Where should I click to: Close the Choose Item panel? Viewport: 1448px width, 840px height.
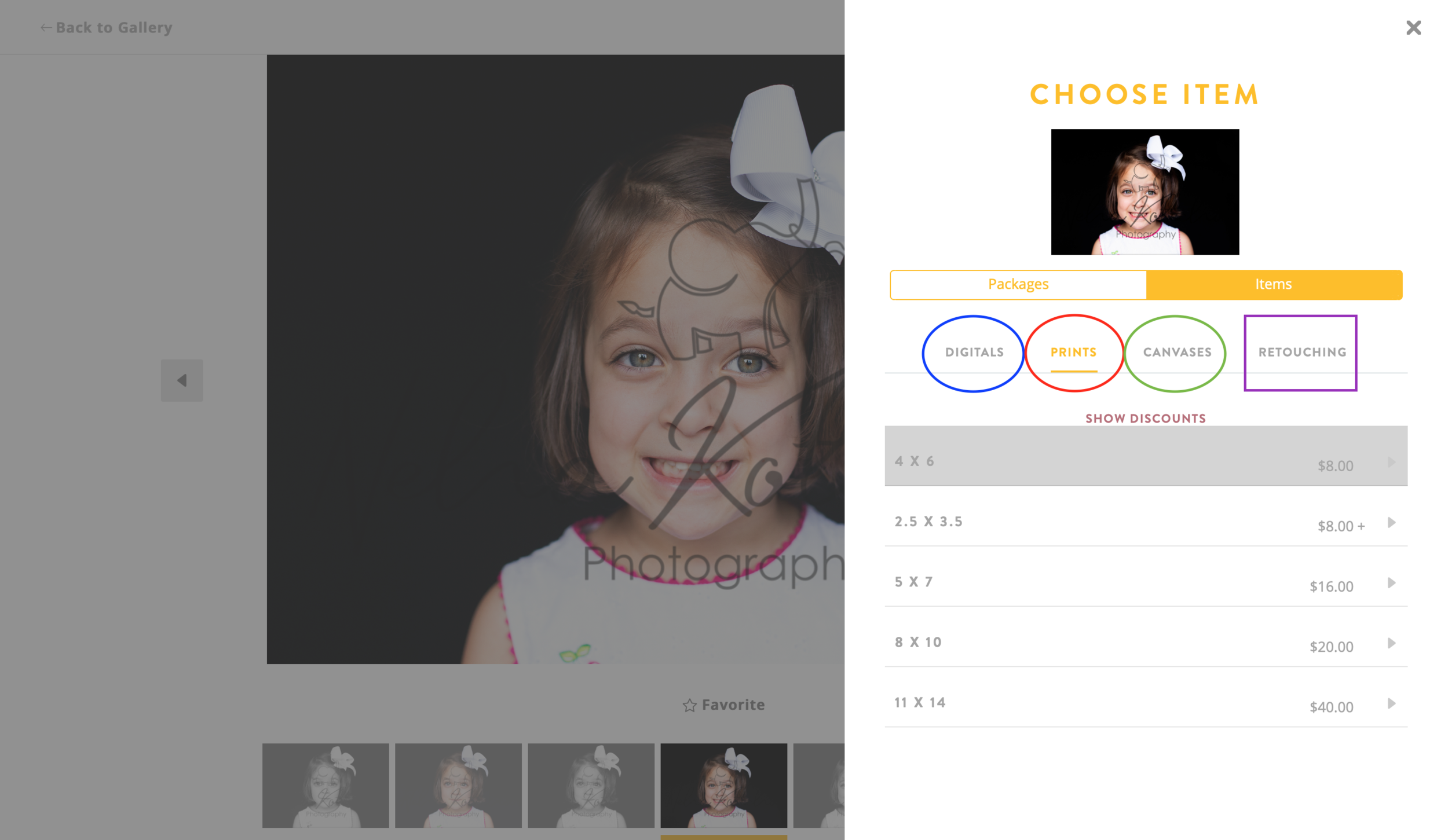[x=1413, y=27]
